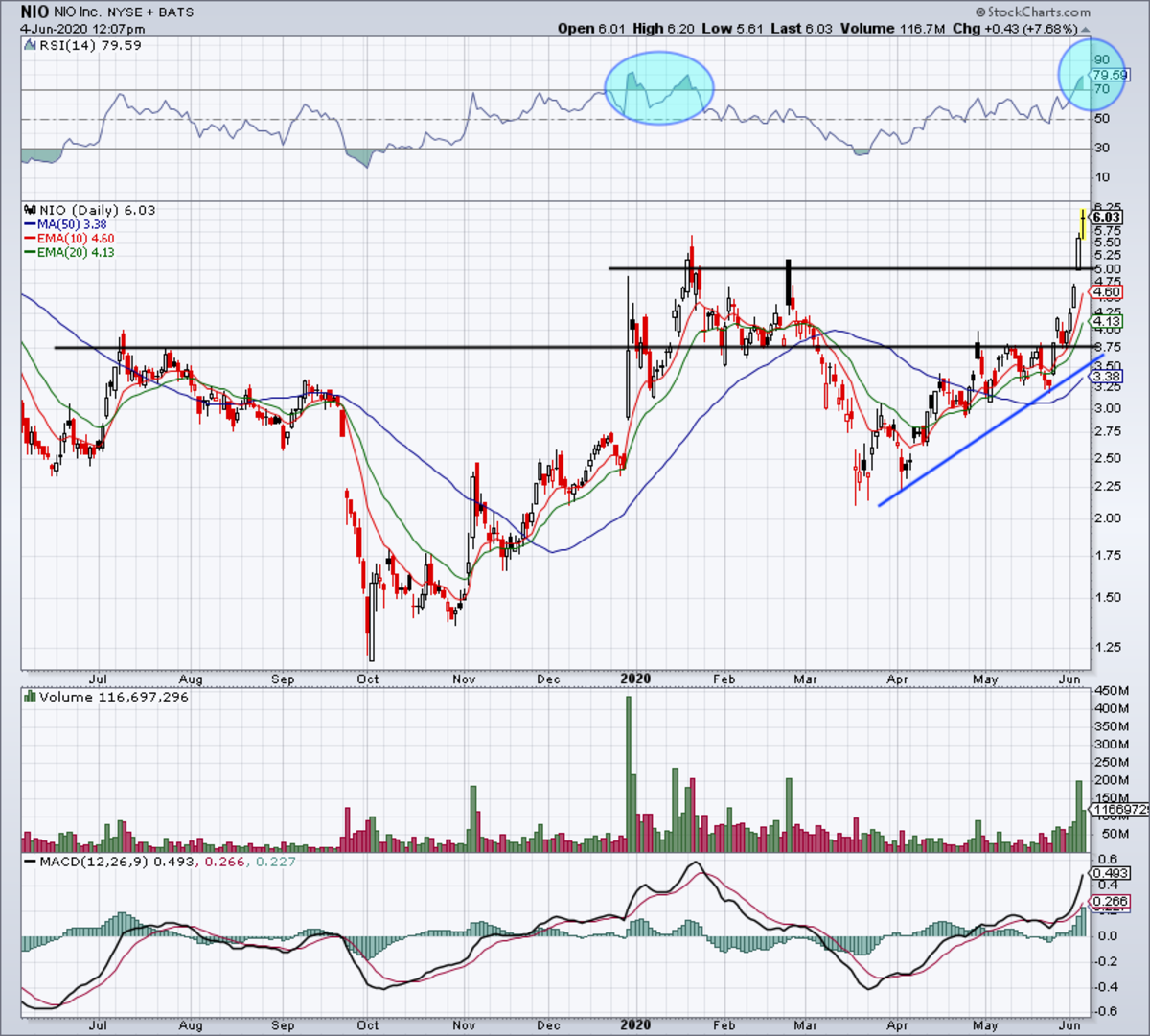Click the 5.00 label on price axis

[x=1108, y=268]
